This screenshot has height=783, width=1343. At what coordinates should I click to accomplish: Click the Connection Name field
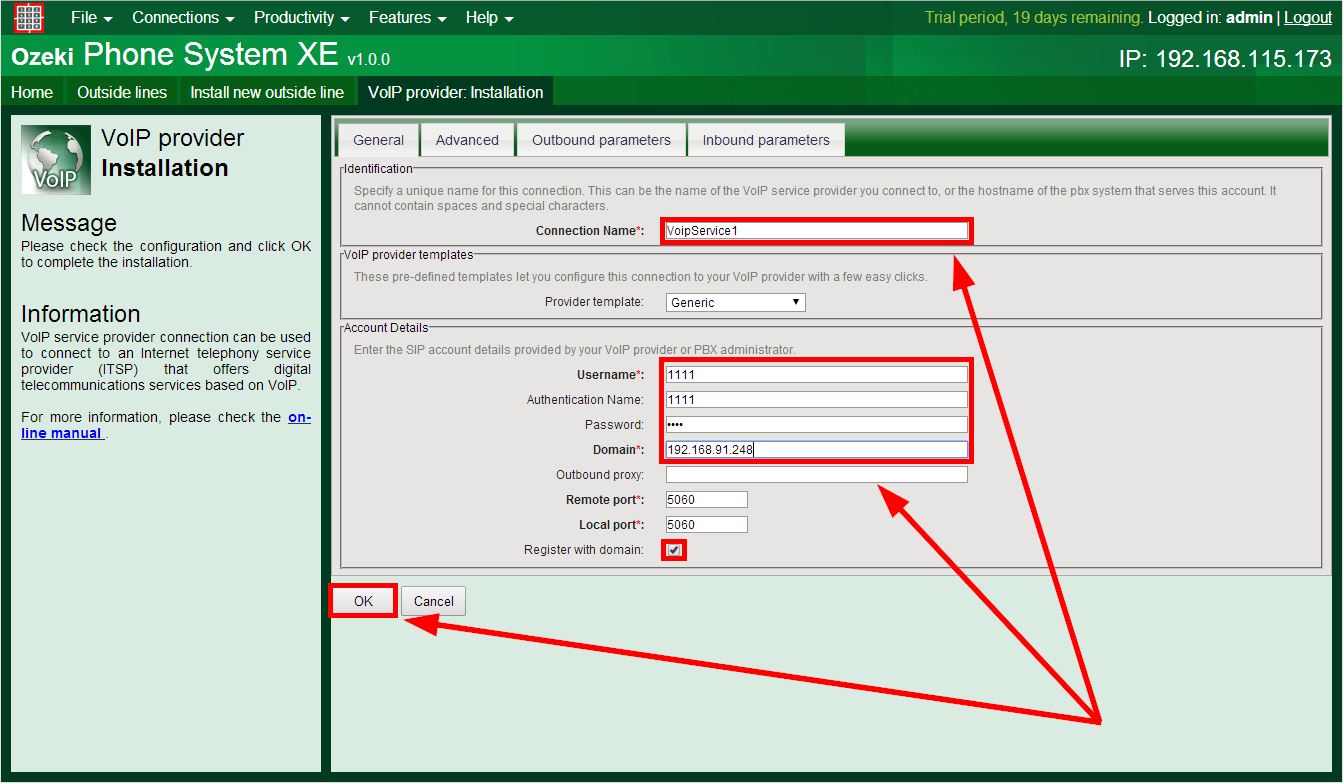pos(817,231)
